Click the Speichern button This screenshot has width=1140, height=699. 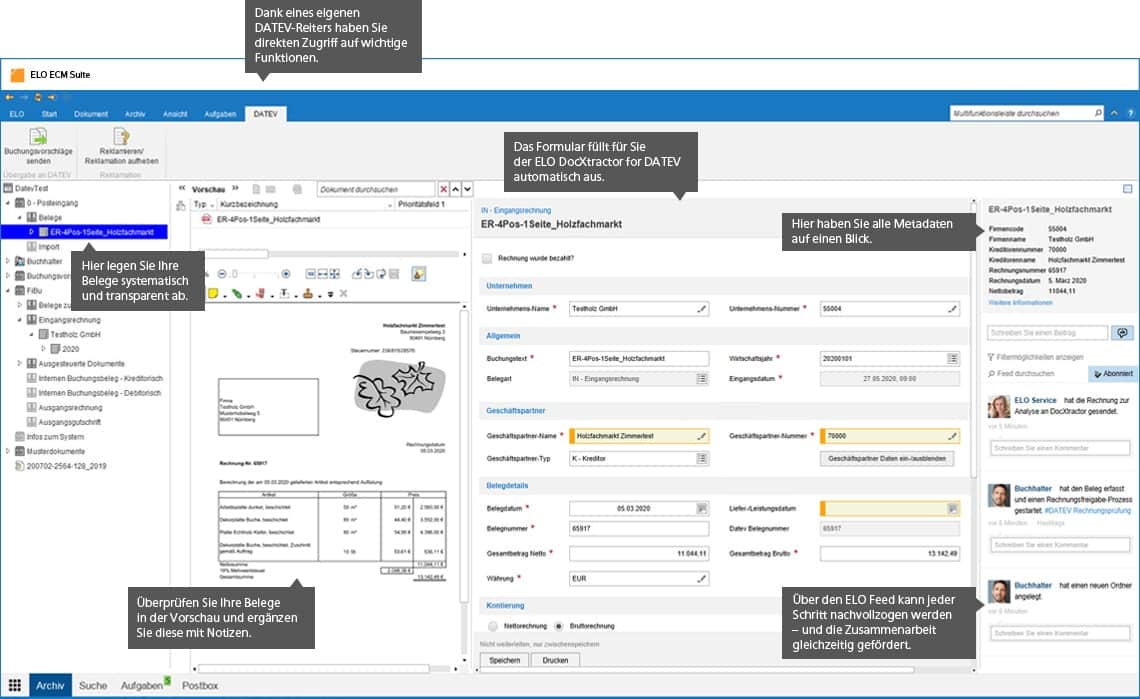pos(504,660)
